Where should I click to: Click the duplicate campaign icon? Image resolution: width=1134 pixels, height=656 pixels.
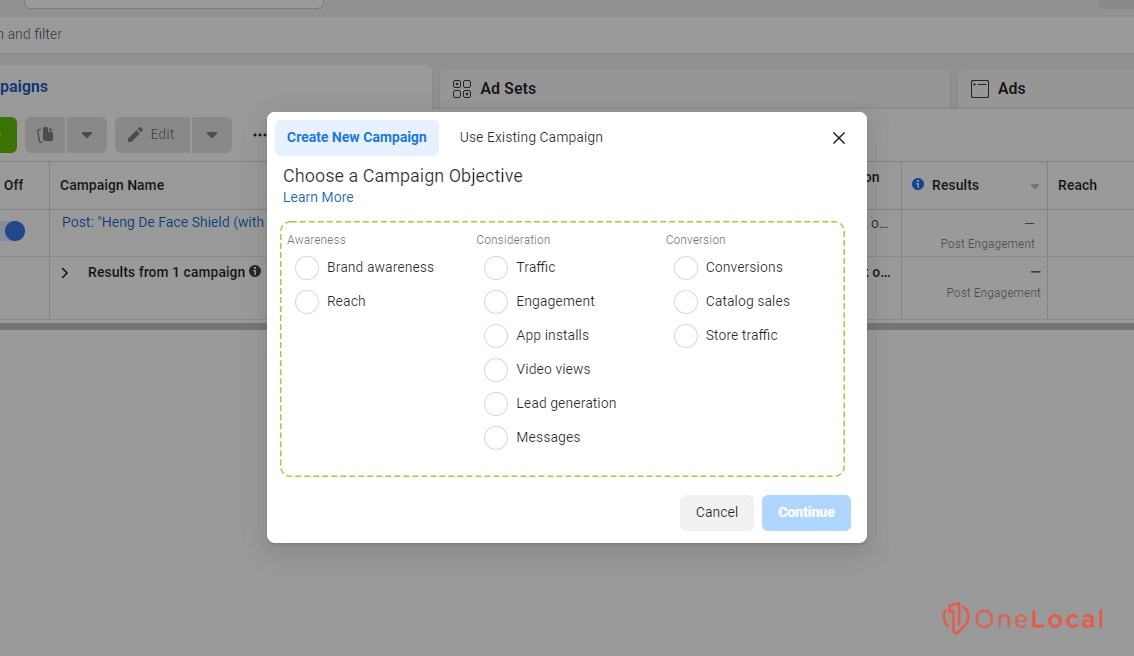click(46, 135)
